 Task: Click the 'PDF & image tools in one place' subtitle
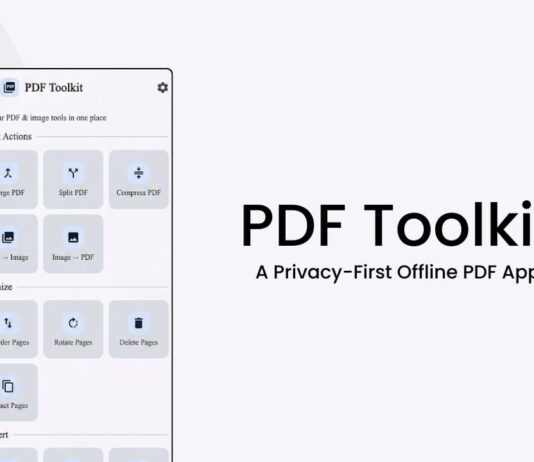coord(53,118)
